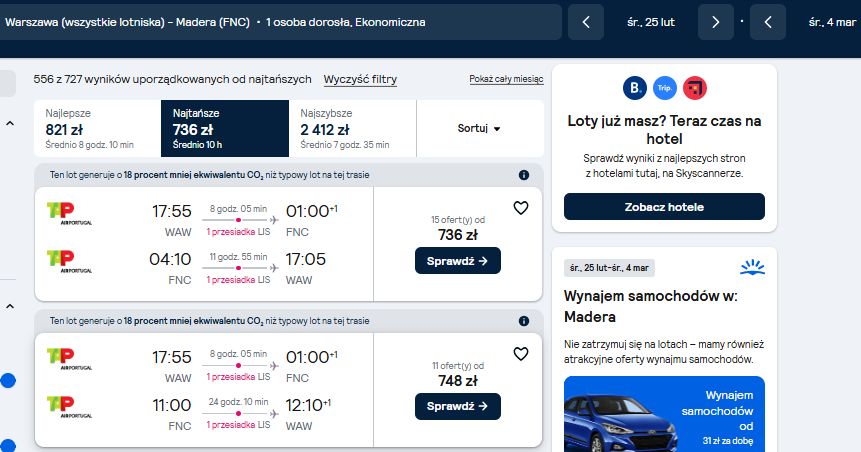Image resolution: width=861 pixels, height=452 pixels.
Task: Collapse the upper filter section chevron
Action: point(10,124)
